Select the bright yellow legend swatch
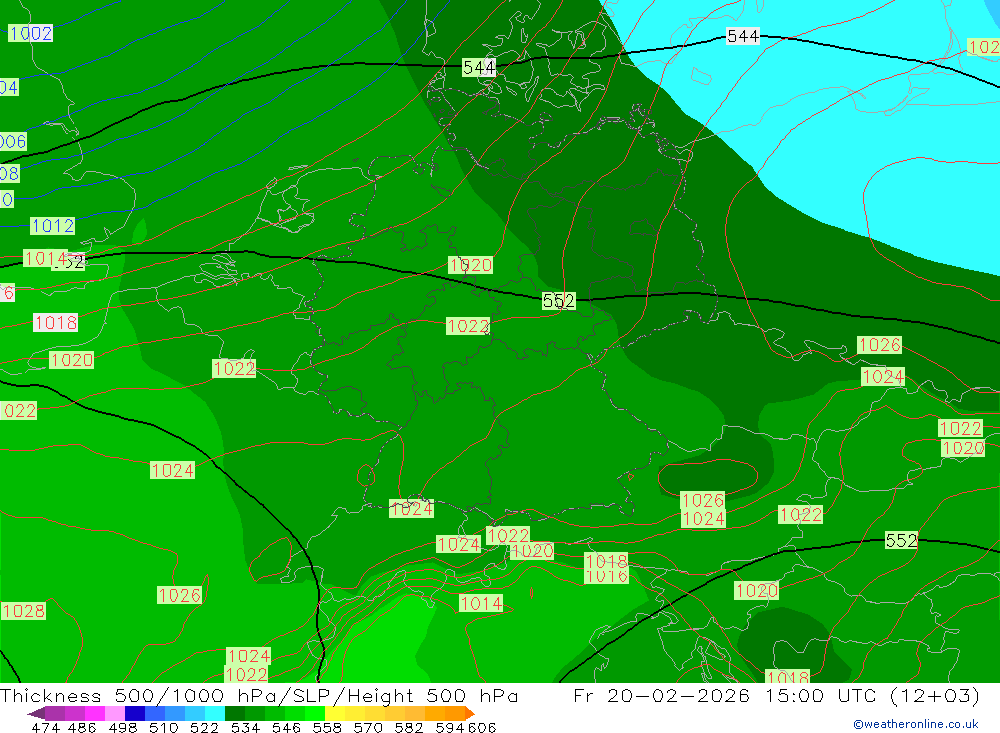The height and width of the screenshot is (733, 1000). [335, 713]
